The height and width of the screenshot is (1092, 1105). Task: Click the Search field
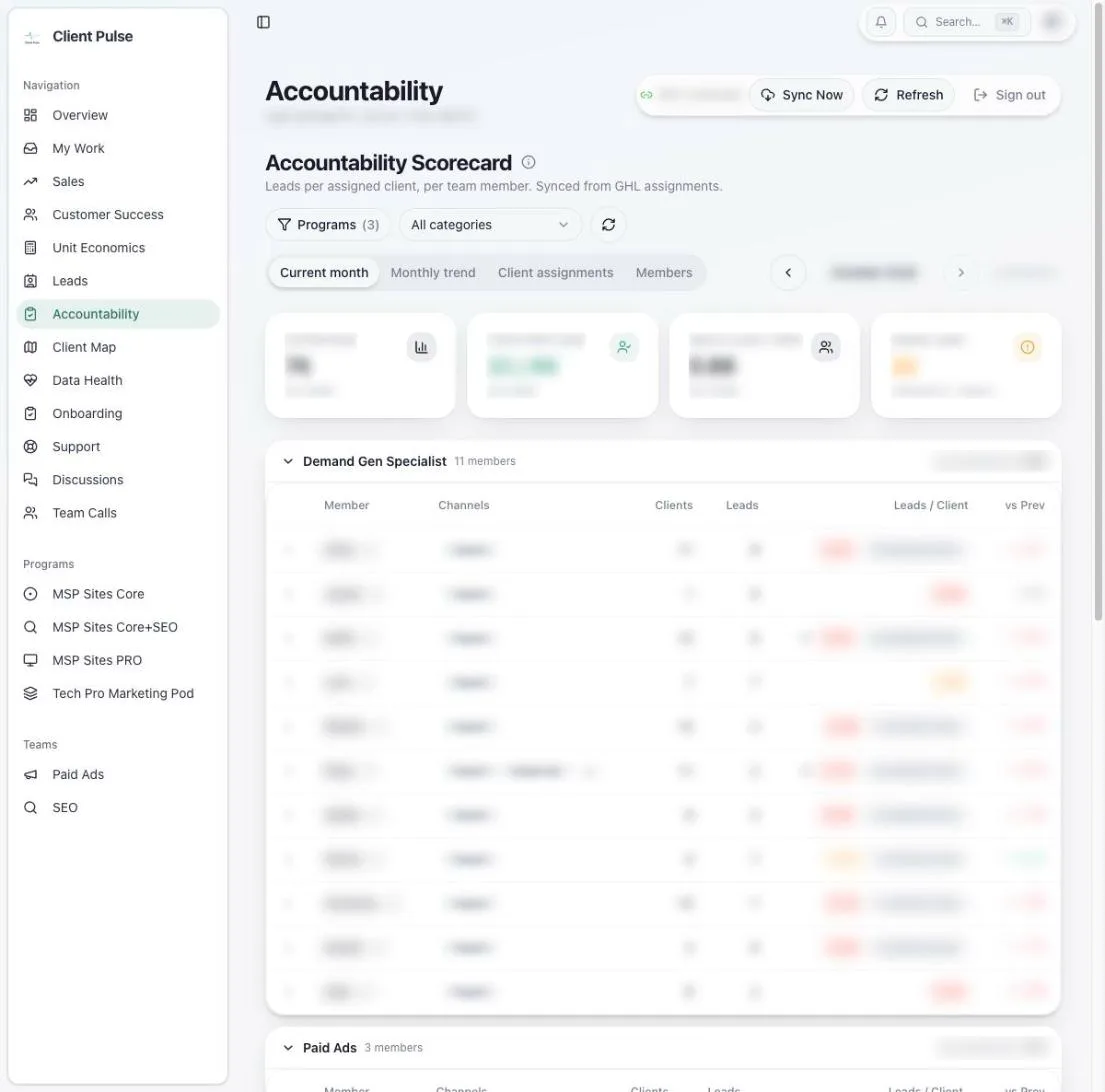tap(967, 23)
